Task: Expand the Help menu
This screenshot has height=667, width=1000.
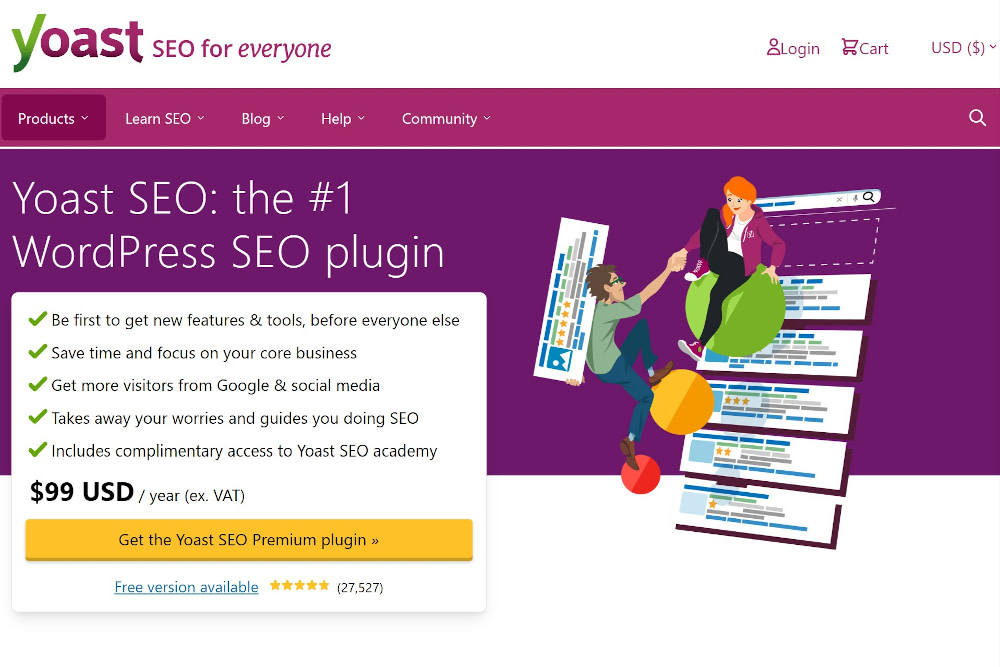Action: click(x=342, y=119)
